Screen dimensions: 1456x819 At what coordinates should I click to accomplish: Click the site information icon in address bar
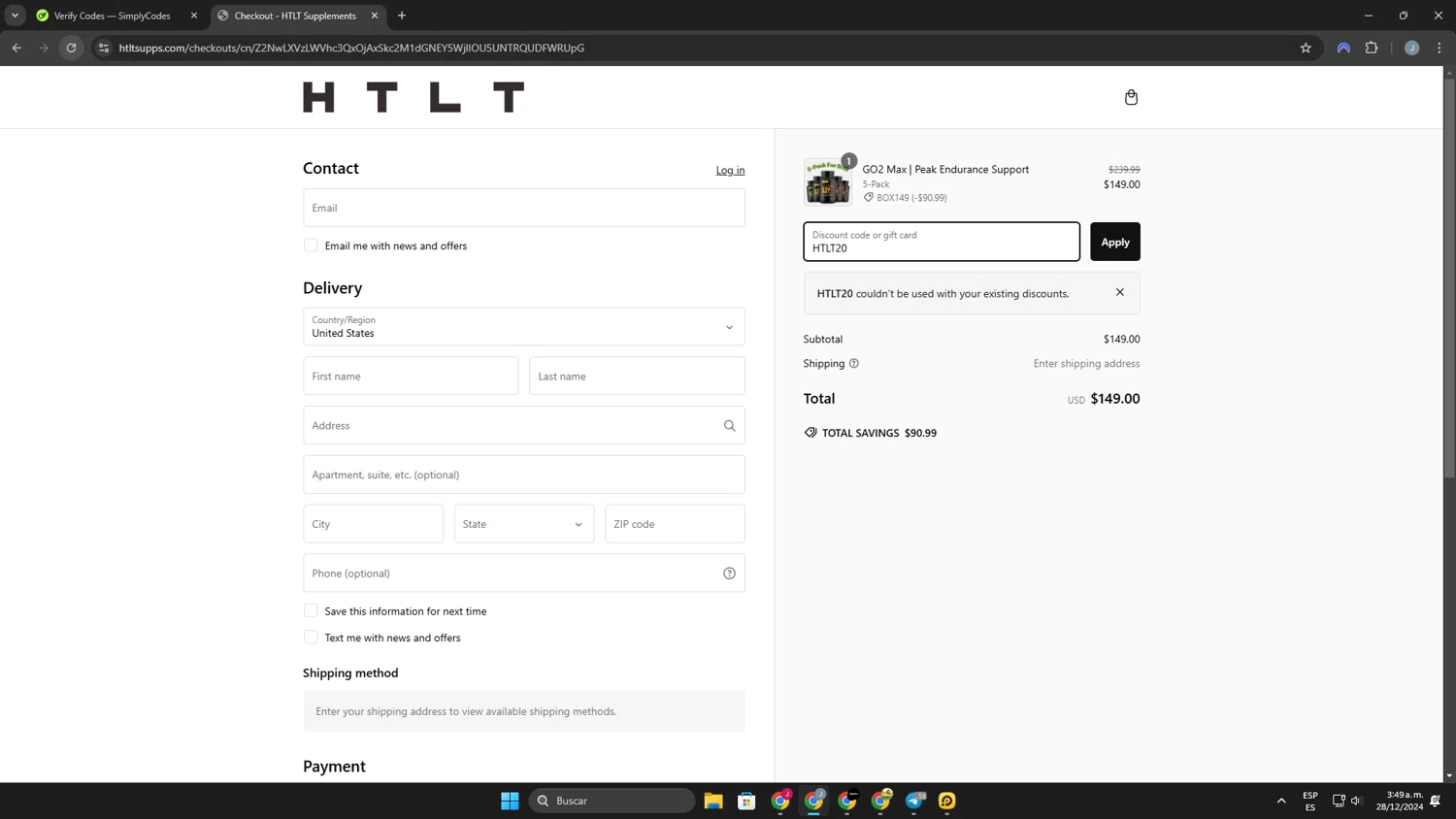104,48
